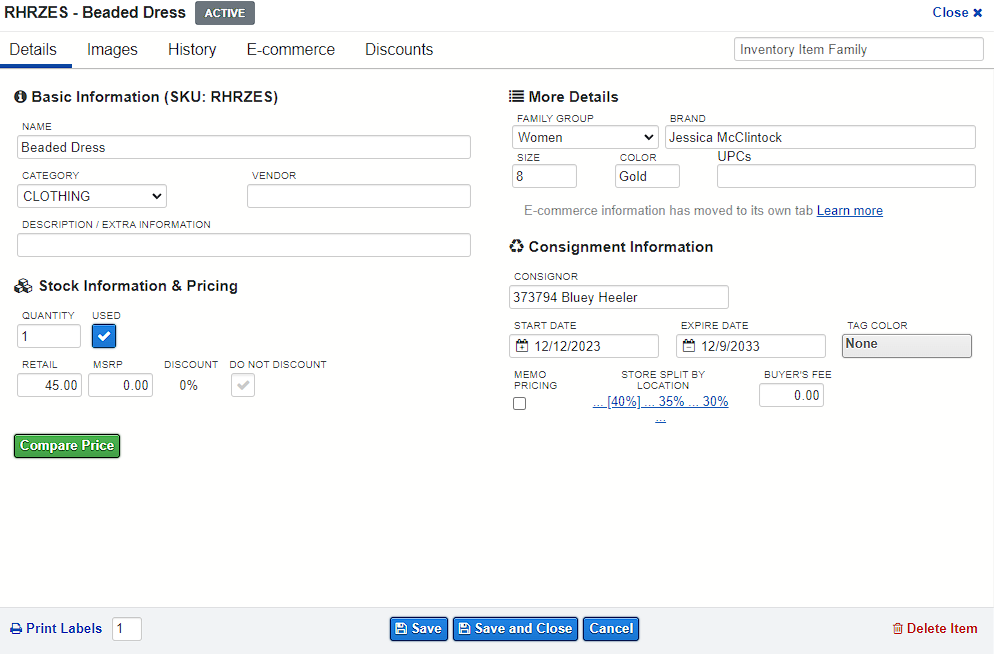The height and width of the screenshot is (654, 994).
Task: Click the Inventory Item Family field
Action: (x=858, y=49)
